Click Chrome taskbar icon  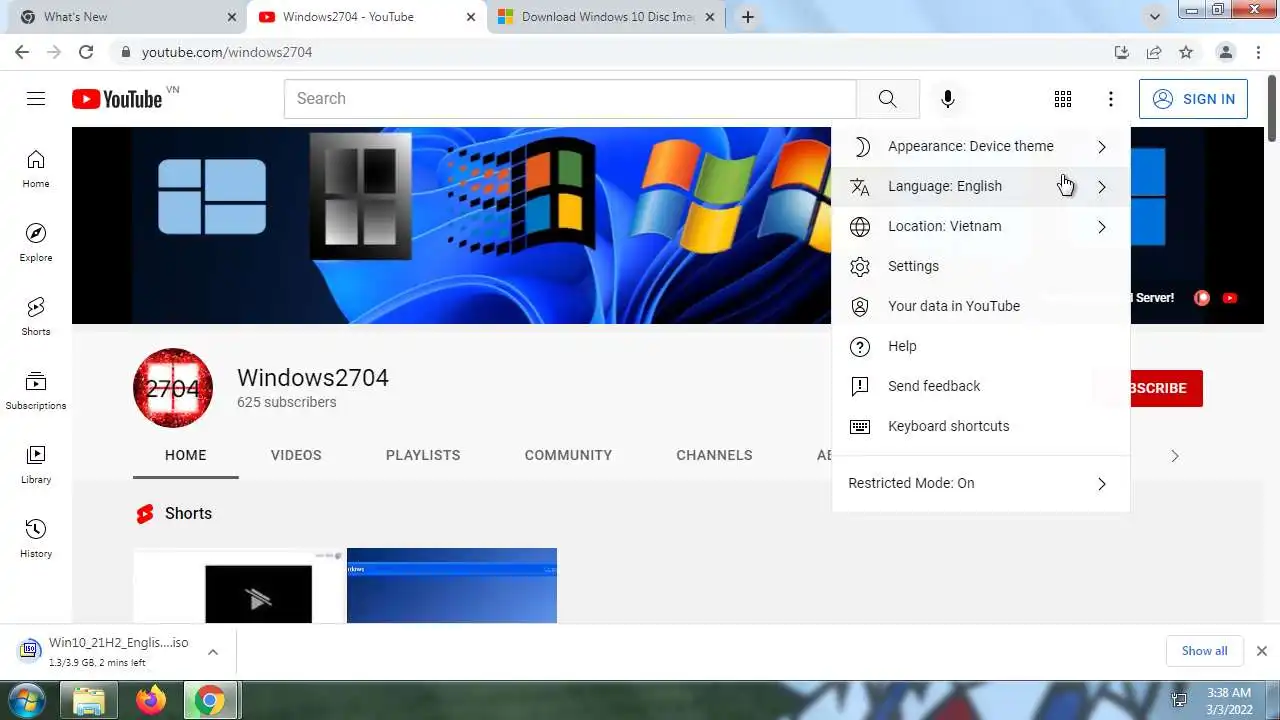pos(210,701)
